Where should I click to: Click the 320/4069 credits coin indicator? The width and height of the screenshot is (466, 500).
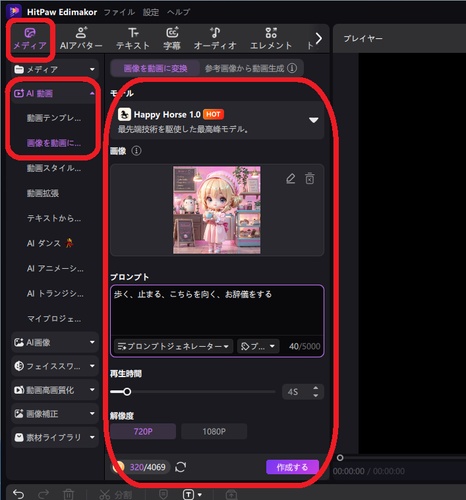140,467
